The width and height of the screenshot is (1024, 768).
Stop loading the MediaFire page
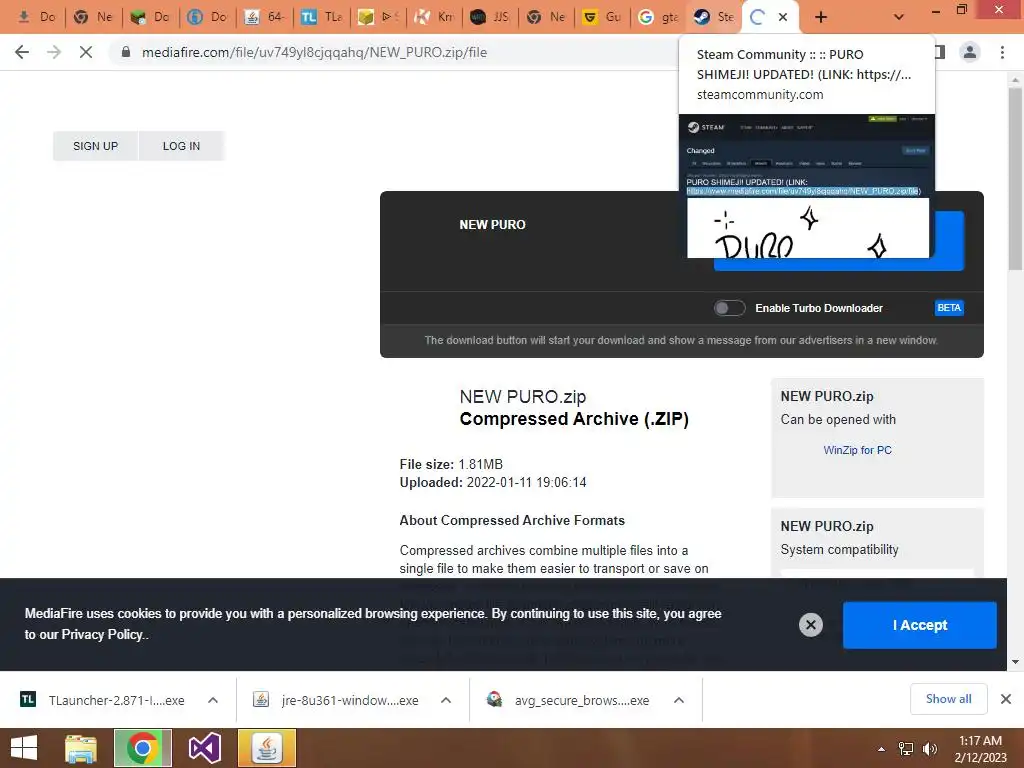point(86,52)
